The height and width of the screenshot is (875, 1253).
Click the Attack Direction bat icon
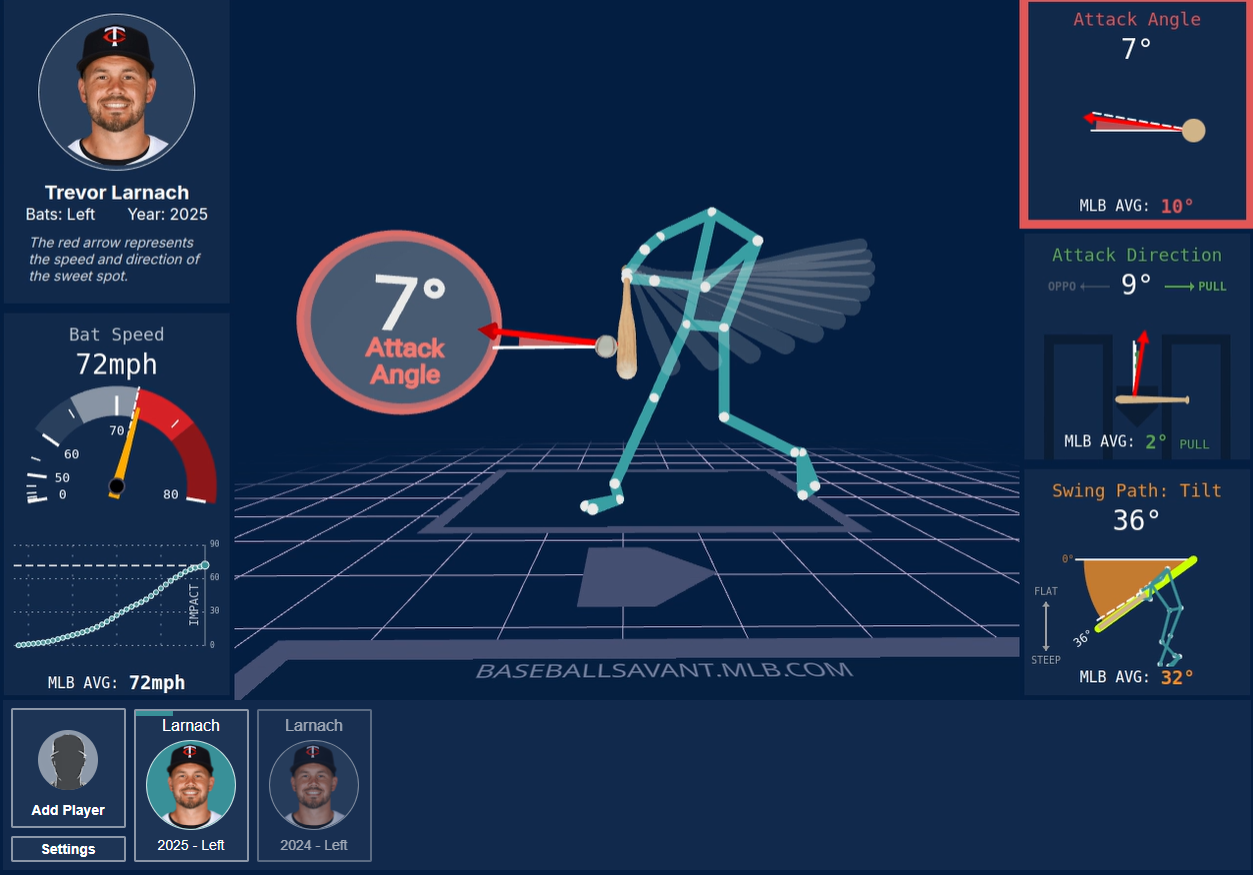(1151, 400)
